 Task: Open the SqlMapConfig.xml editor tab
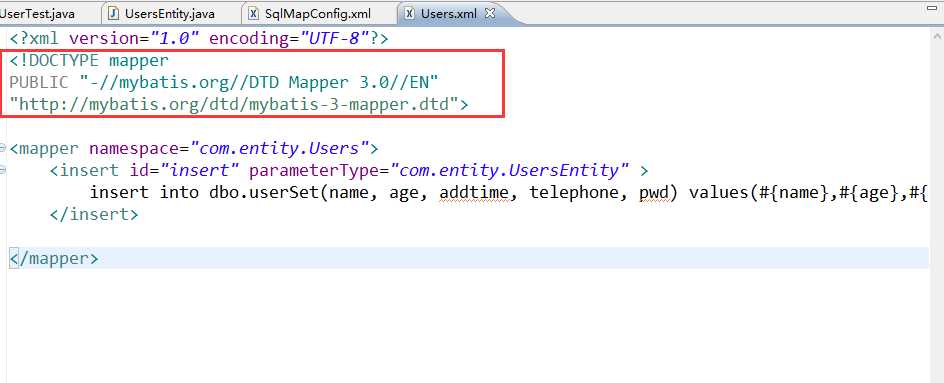click(x=318, y=13)
